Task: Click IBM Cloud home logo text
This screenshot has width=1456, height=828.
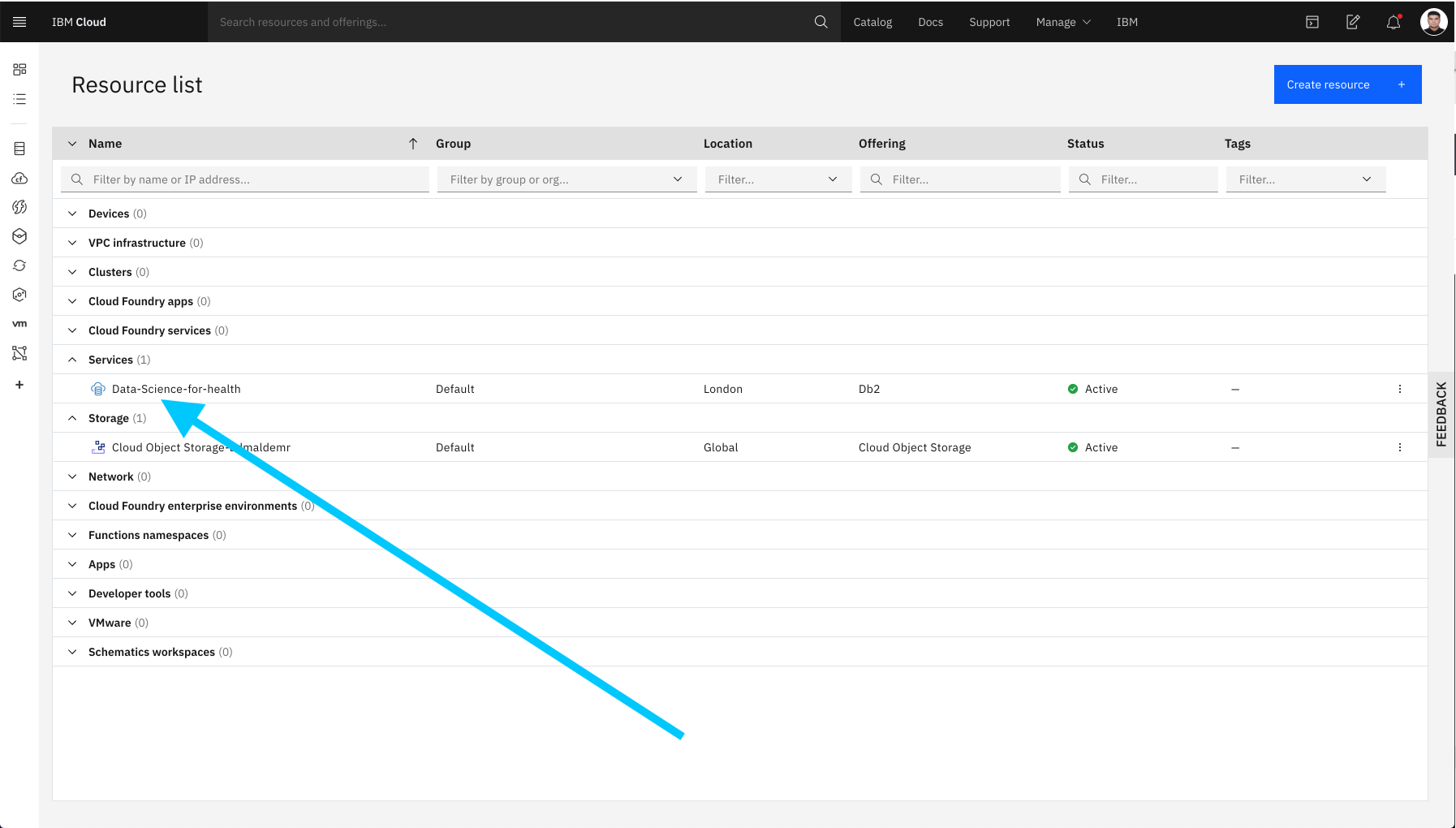Action: click(79, 22)
